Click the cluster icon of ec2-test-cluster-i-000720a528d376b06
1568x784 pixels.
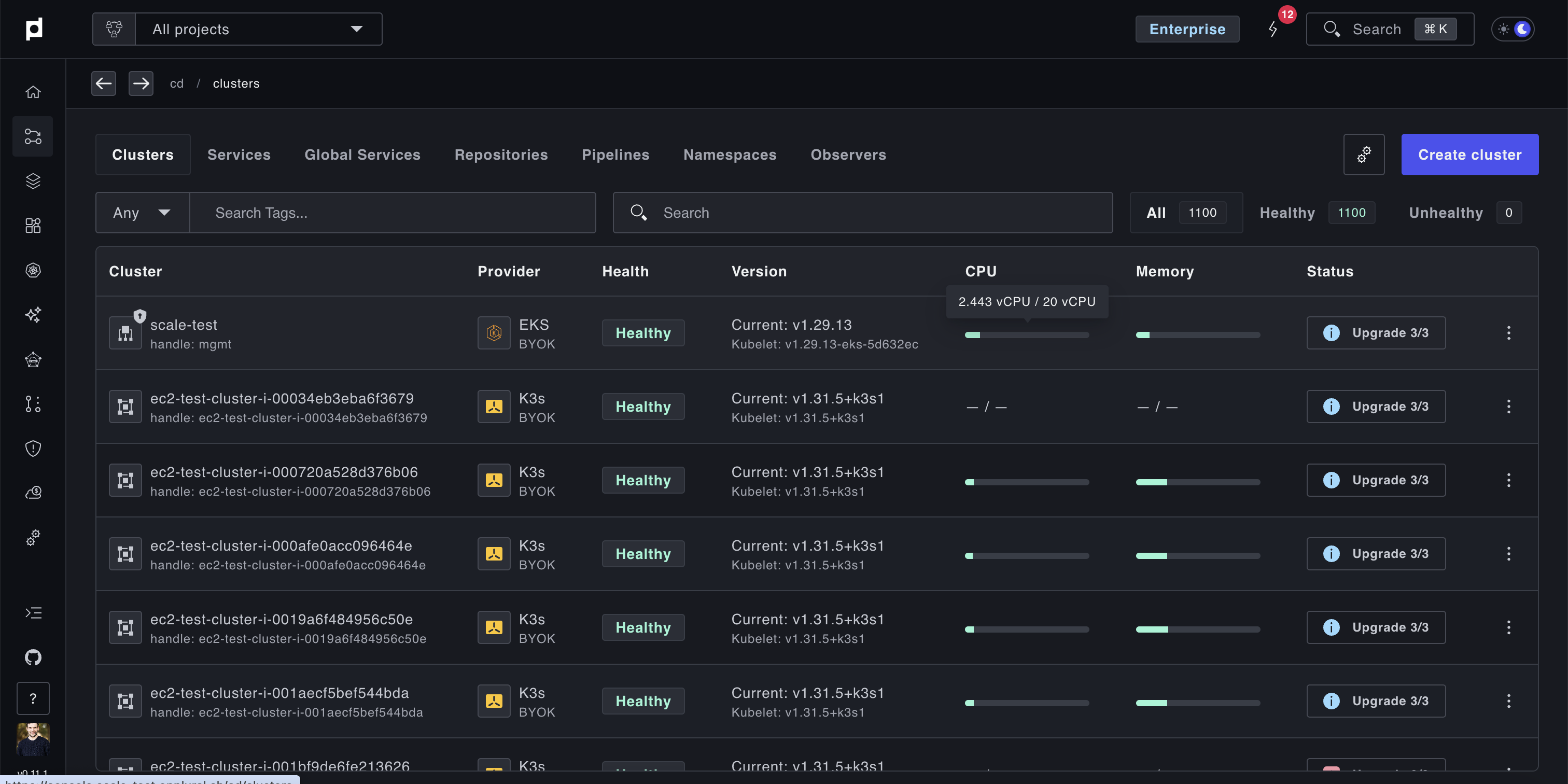(x=125, y=480)
